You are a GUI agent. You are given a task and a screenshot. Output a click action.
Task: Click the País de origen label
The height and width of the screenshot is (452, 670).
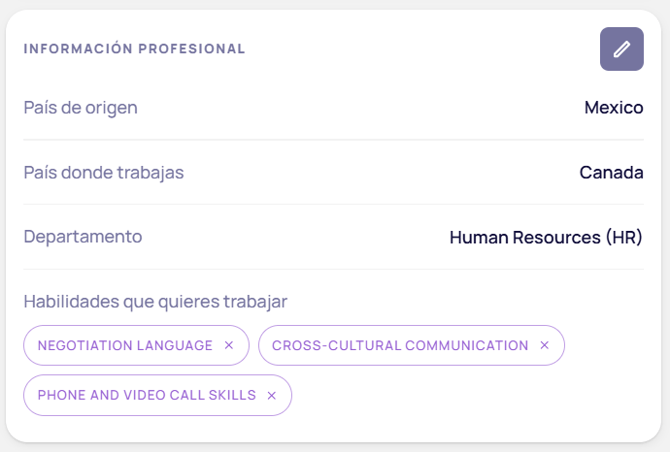[80, 108]
